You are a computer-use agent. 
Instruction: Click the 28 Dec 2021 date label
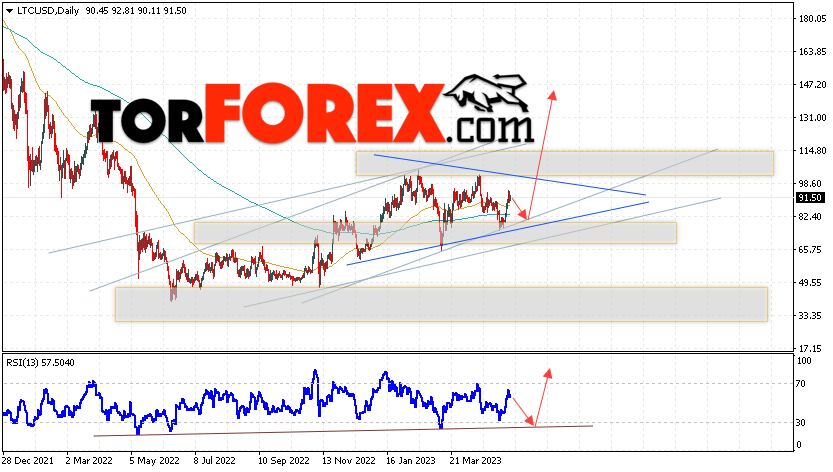28,460
